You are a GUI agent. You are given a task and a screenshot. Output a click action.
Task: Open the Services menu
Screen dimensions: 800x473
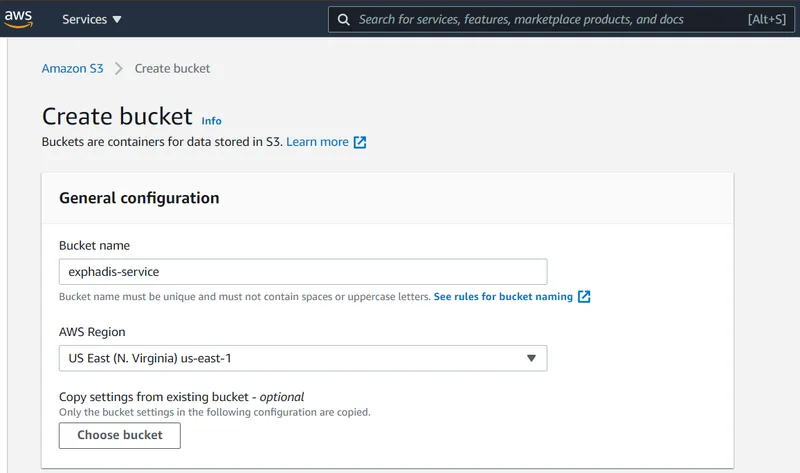(x=91, y=19)
